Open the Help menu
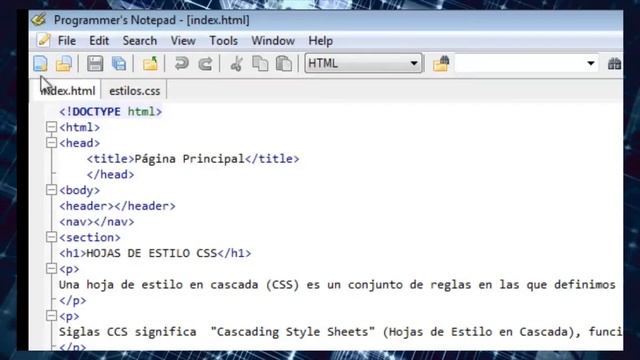Image resolution: width=640 pixels, height=360 pixels. pos(320,41)
